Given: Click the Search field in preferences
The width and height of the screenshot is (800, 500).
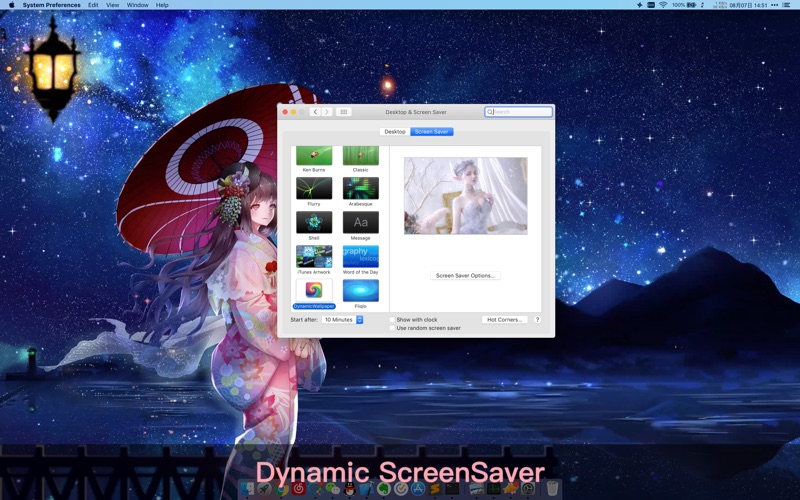Looking at the screenshot, I should point(520,112).
